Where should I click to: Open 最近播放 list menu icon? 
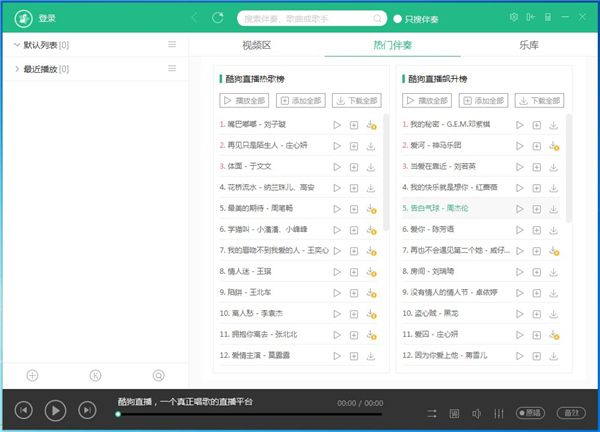click(x=172, y=68)
